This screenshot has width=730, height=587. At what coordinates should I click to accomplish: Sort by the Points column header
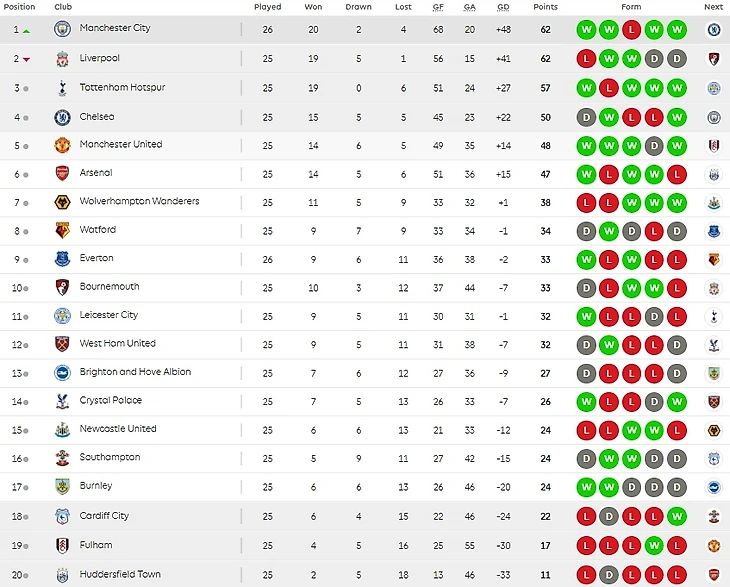(x=545, y=7)
